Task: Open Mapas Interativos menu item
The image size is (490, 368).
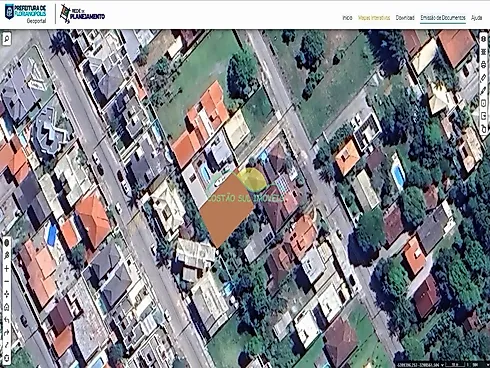Action: click(374, 18)
